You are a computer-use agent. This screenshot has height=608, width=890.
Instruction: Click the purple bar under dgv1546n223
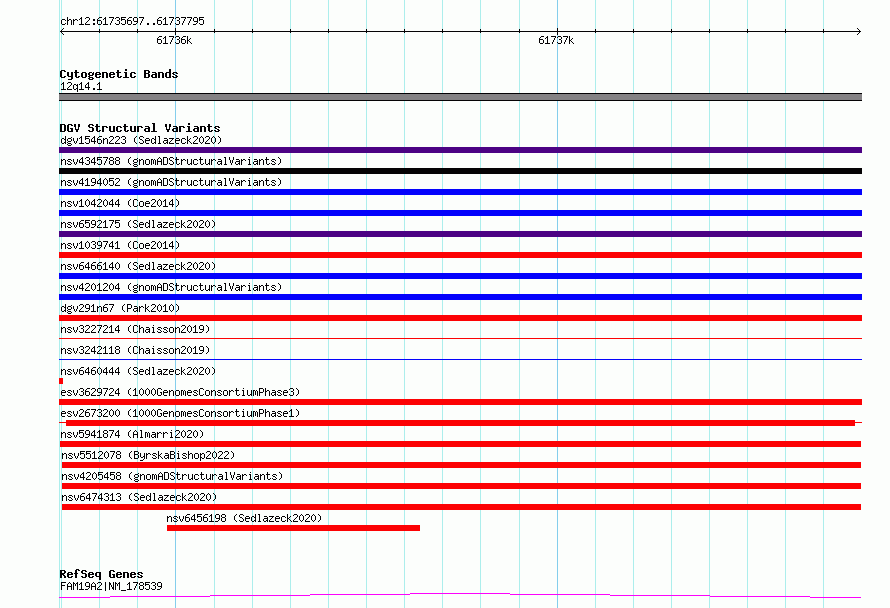[460, 150]
